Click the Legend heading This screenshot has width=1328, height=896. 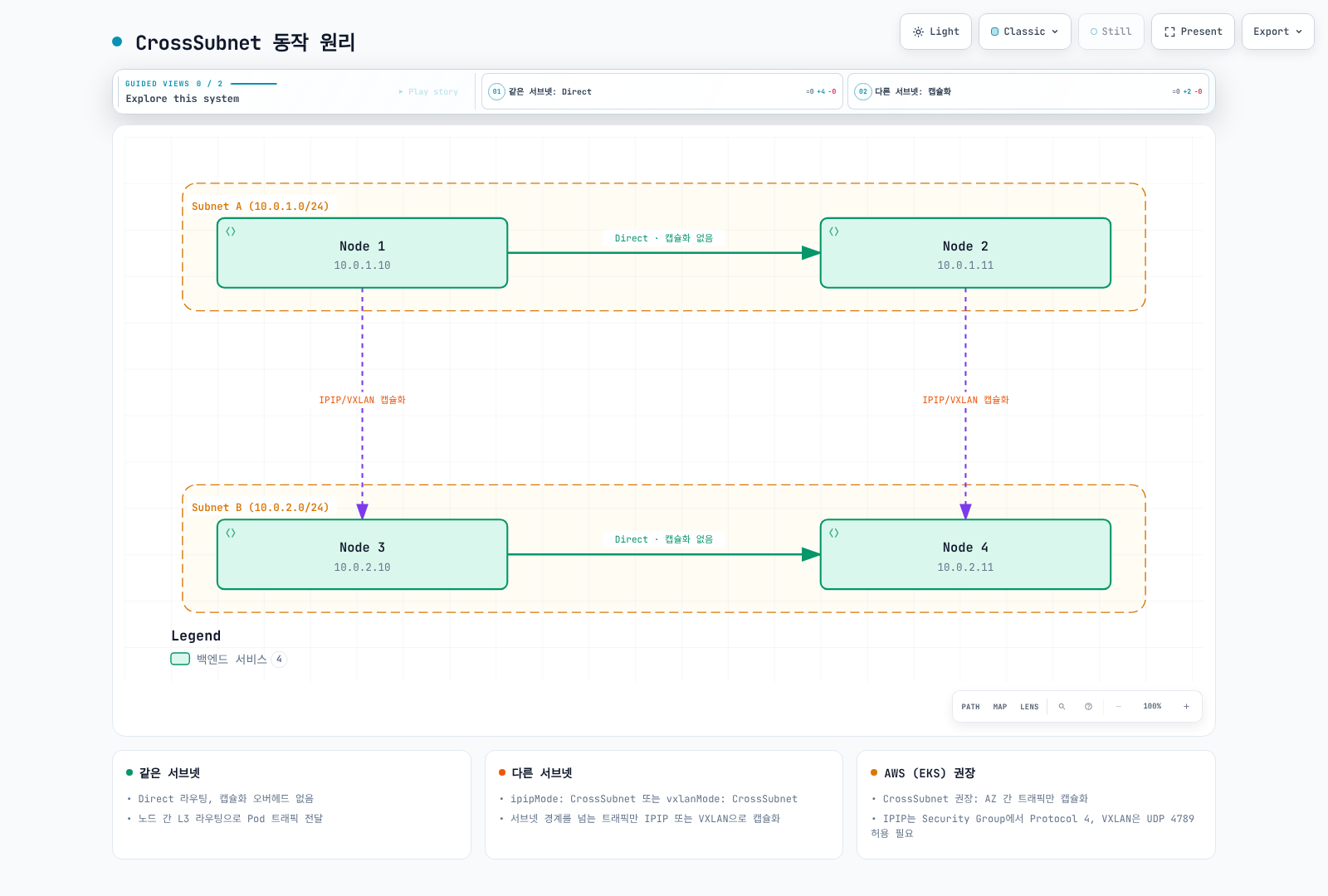(x=196, y=636)
